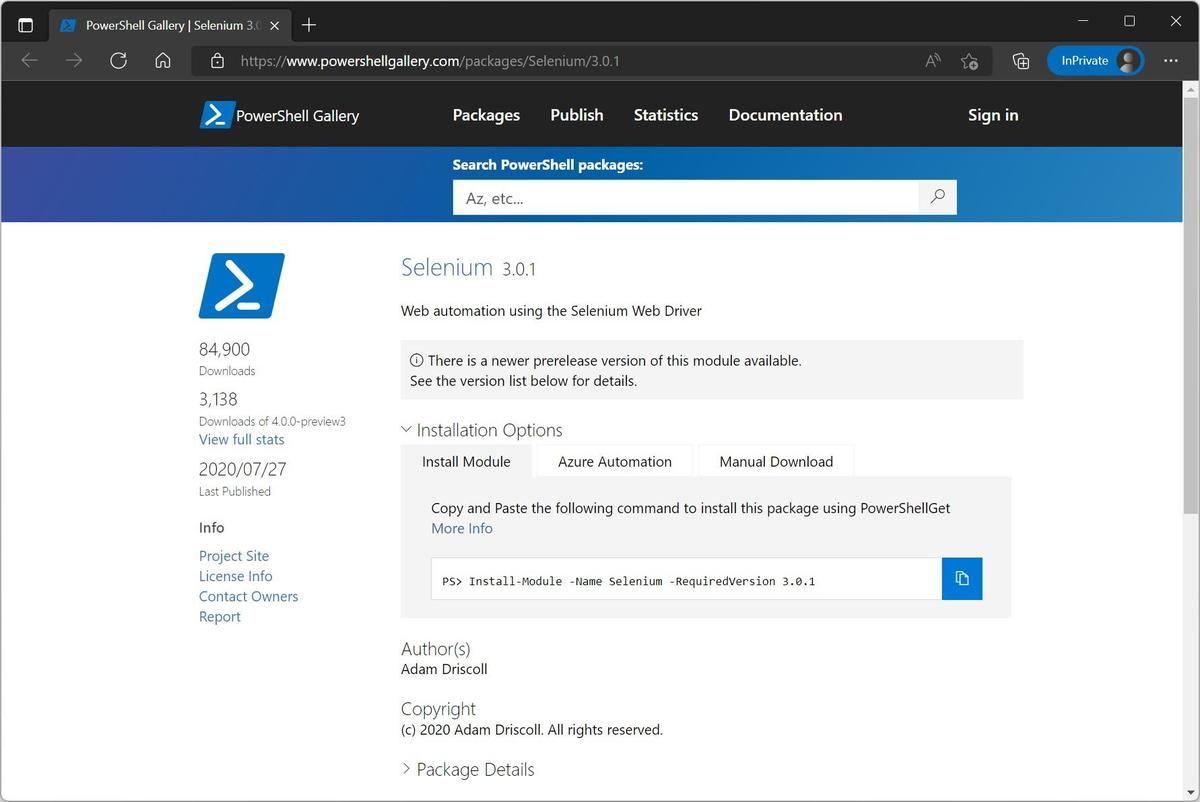The width and height of the screenshot is (1200, 802).
Task: Open the Publish page
Action: tap(577, 115)
